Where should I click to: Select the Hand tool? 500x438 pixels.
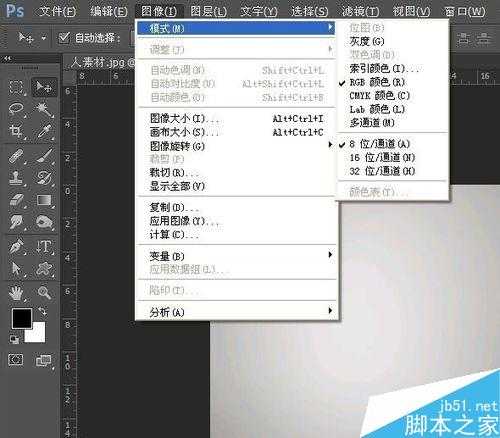[16, 292]
